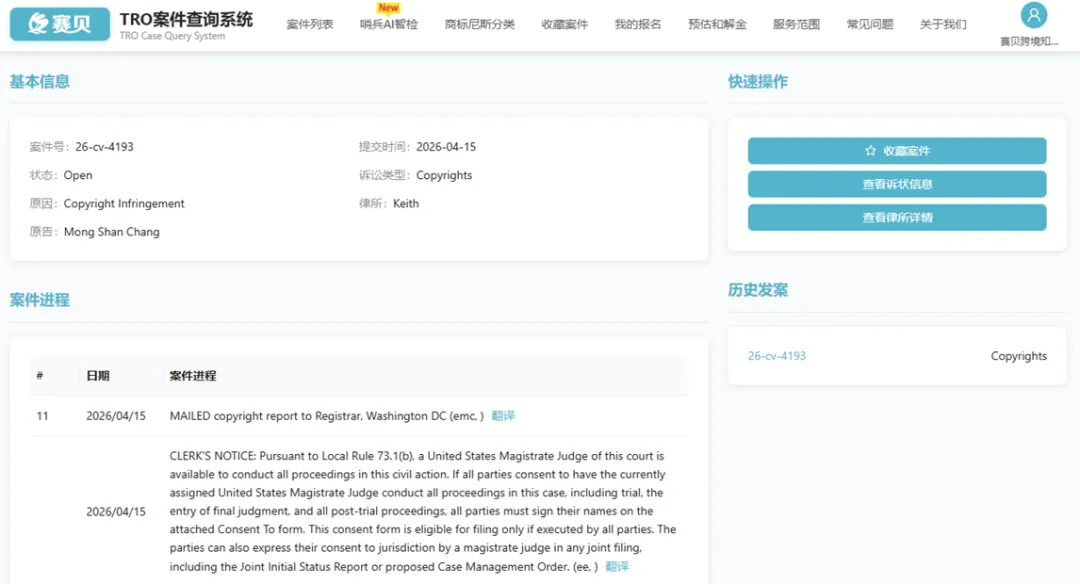1080x584 pixels.
Task: Click 查看诉状信息 button
Action: click(x=897, y=184)
